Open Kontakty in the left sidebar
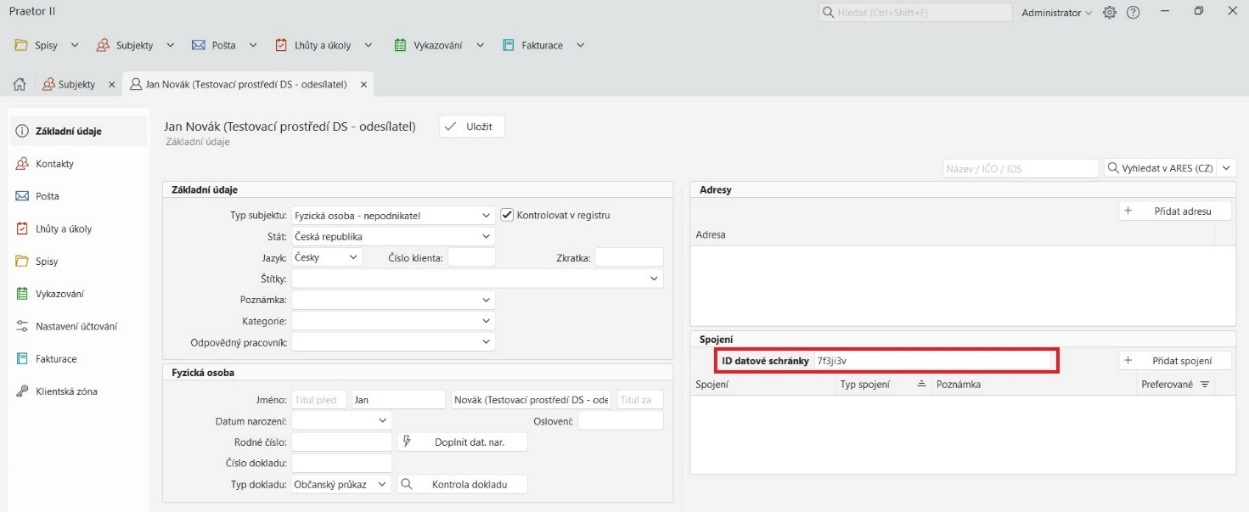The height and width of the screenshot is (512, 1249). [x=54, y=164]
